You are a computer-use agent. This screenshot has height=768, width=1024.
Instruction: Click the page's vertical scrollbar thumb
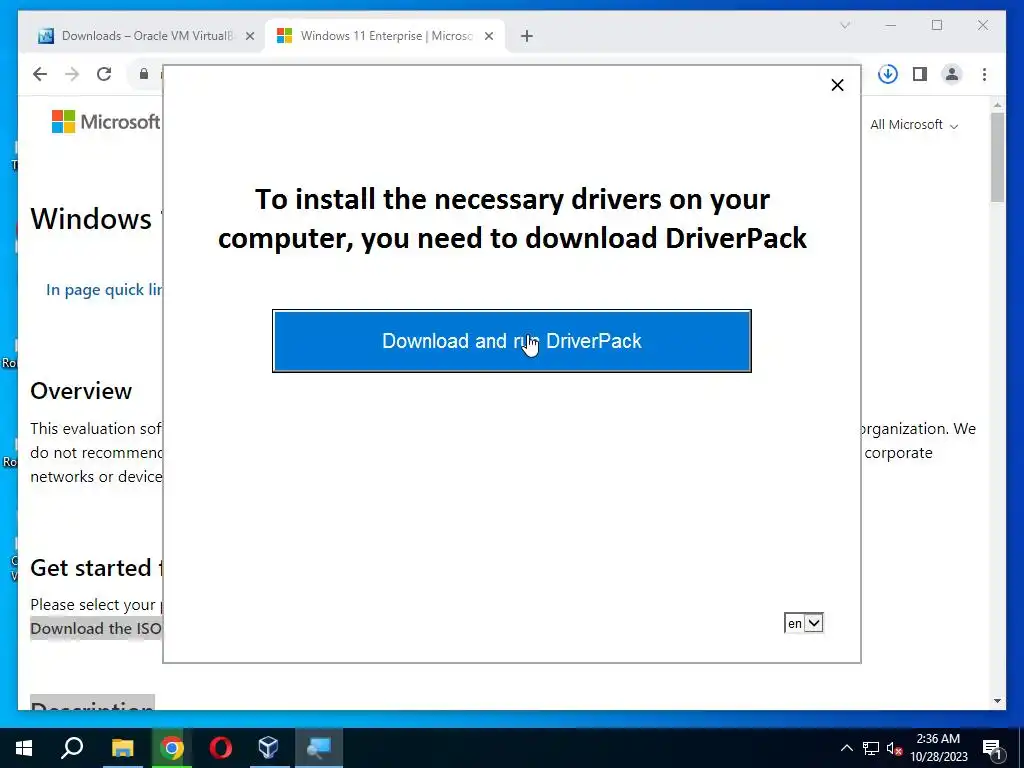pyautogui.click(x=997, y=157)
